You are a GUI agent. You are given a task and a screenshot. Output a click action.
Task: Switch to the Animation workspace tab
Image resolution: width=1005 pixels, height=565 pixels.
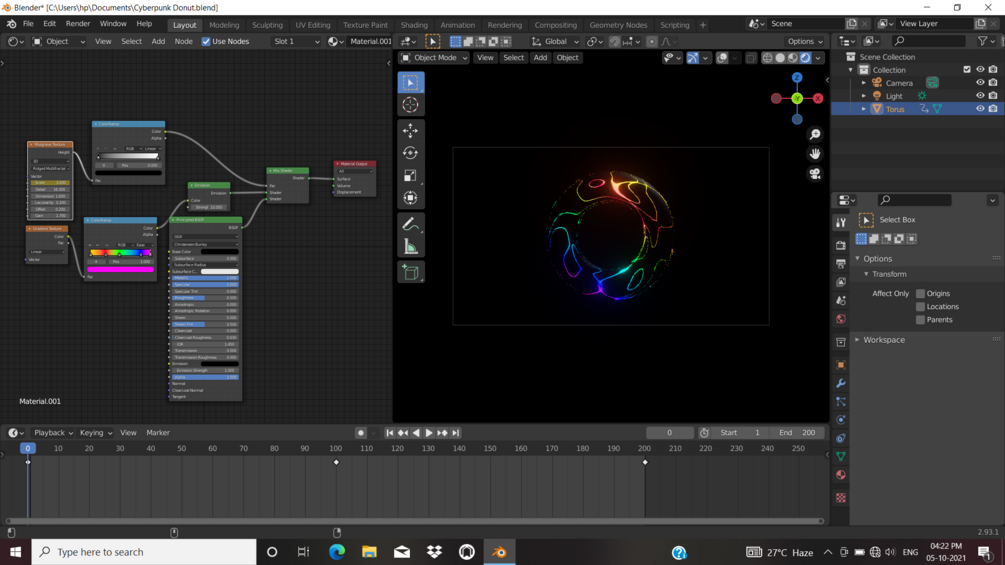pos(458,25)
